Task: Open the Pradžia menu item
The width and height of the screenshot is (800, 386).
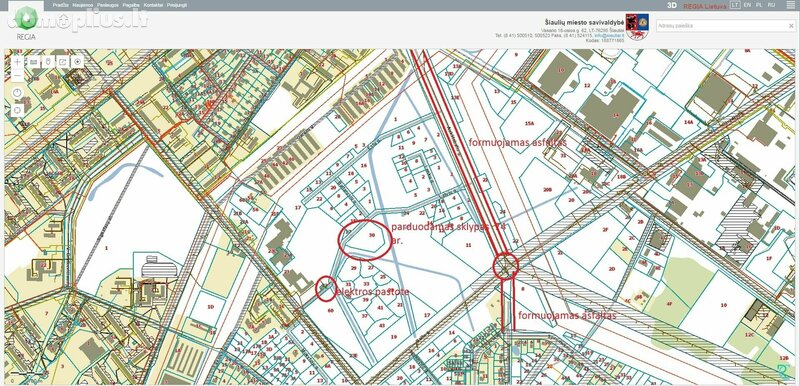Action: (61, 5)
